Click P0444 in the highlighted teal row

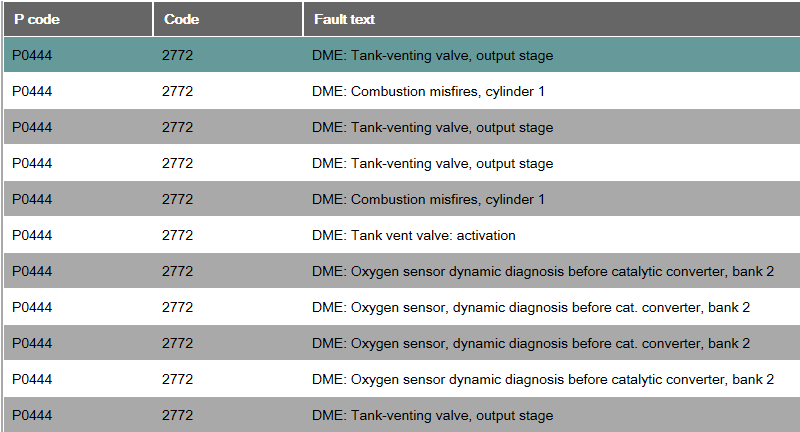32,55
